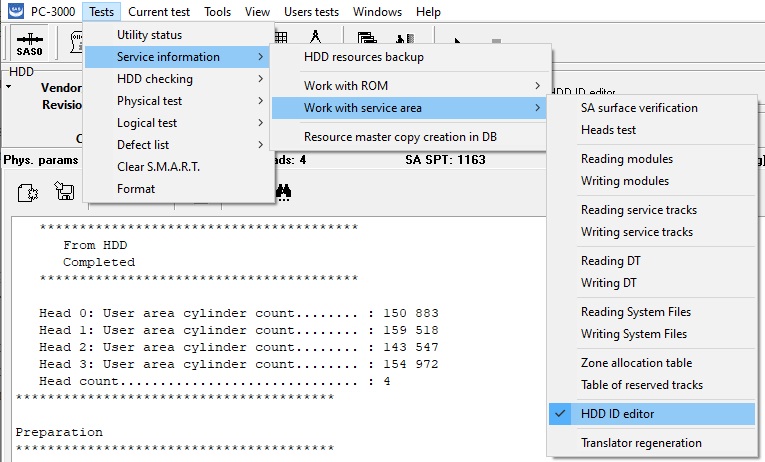Click the SAS0 port icon in toolbar
The image size is (765, 462).
(29, 45)
